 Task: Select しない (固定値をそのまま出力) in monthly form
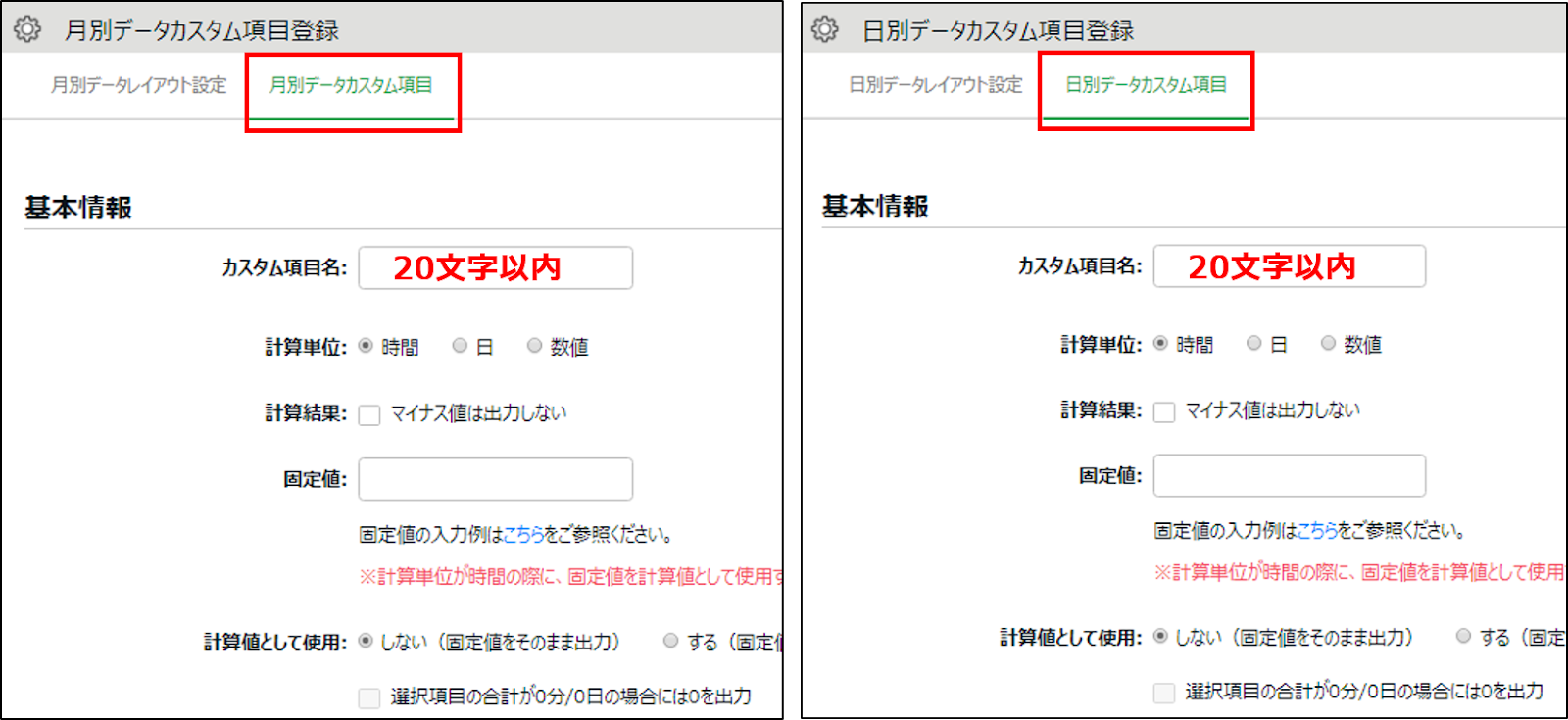tap(366, 641)
